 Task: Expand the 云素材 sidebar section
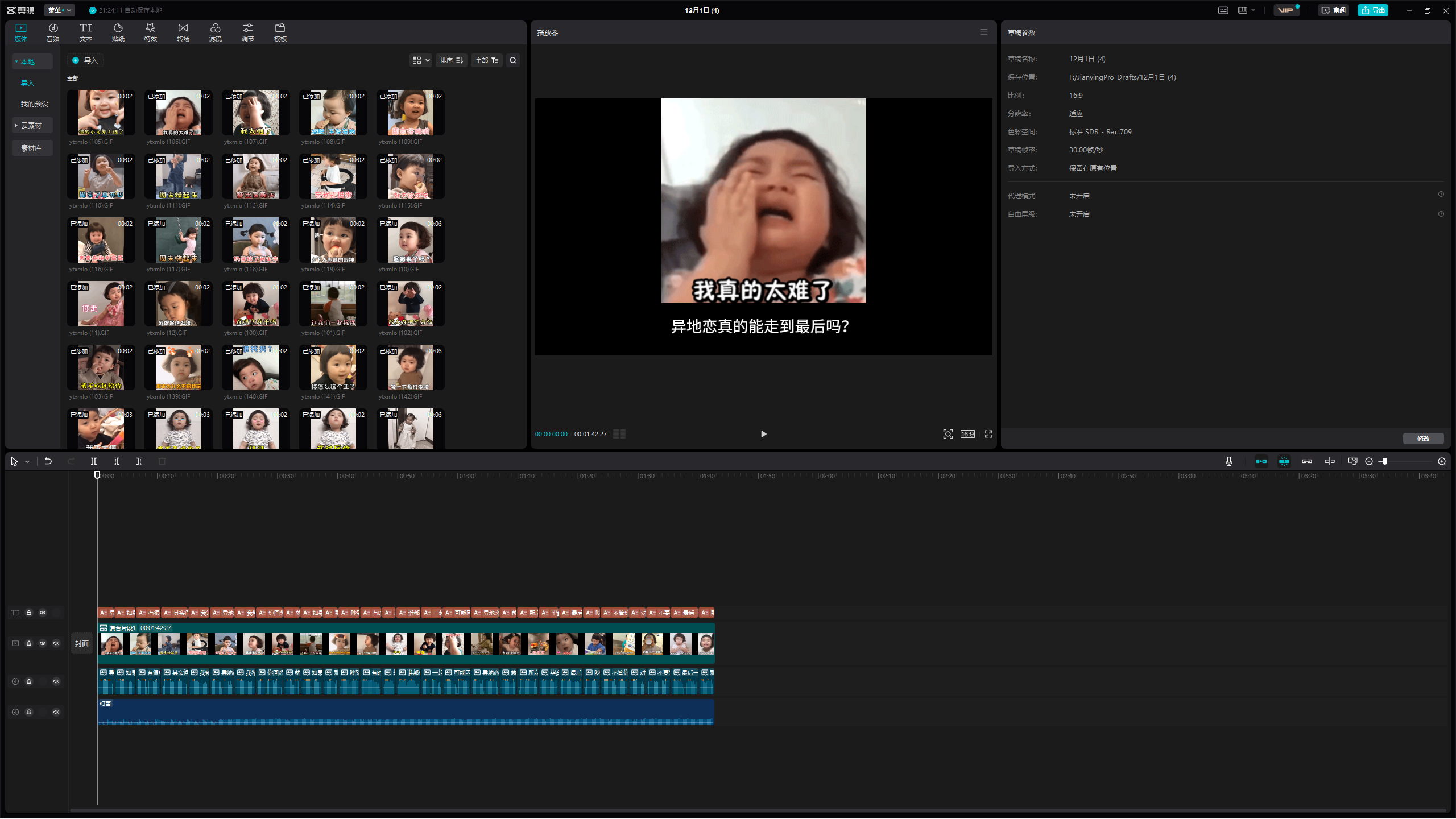point(31,125)
